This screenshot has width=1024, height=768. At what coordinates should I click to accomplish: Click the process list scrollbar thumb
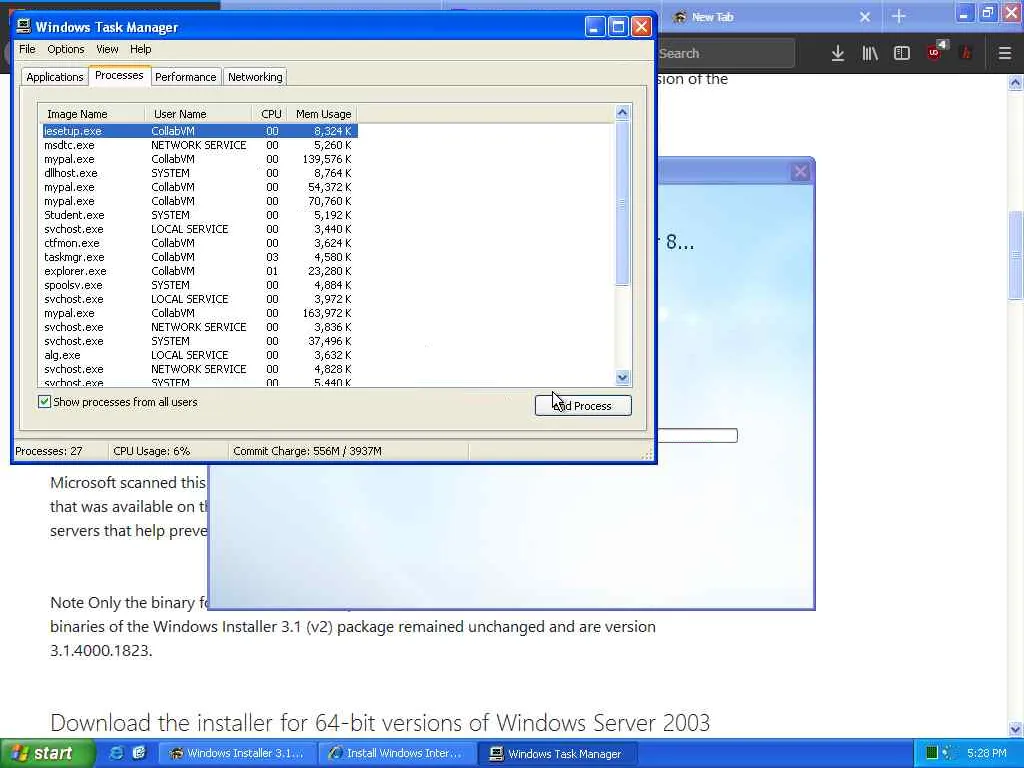622,203
